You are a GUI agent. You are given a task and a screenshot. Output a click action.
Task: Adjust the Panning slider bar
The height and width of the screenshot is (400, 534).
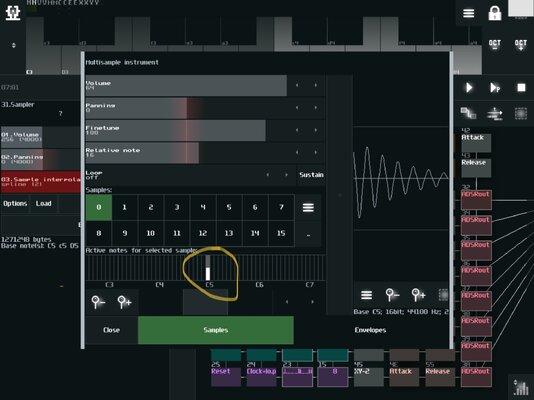click(187, 108)
